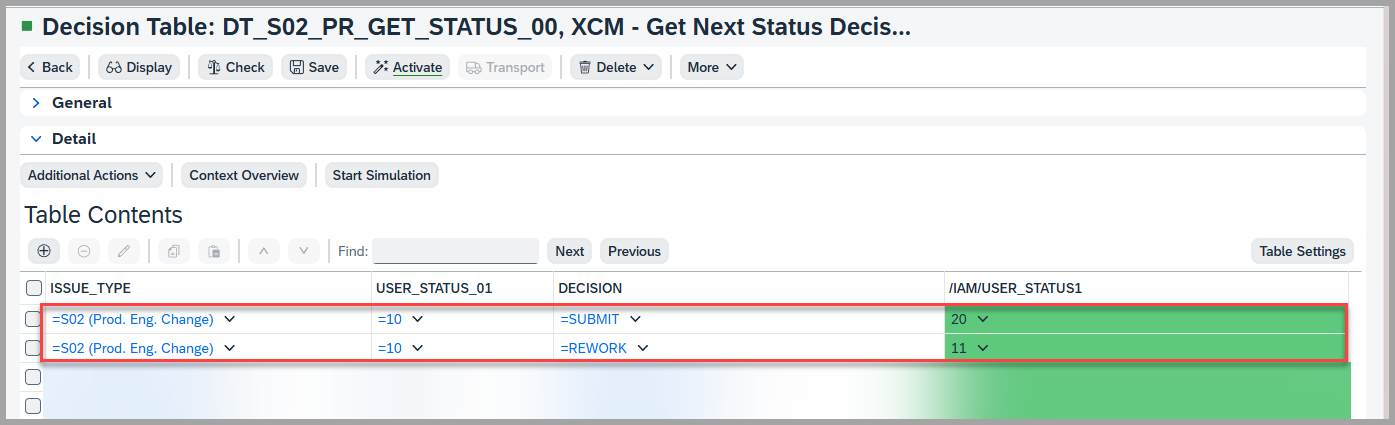Click into the Find input field
1395x425 pixels.
click(x=455, y=251)
